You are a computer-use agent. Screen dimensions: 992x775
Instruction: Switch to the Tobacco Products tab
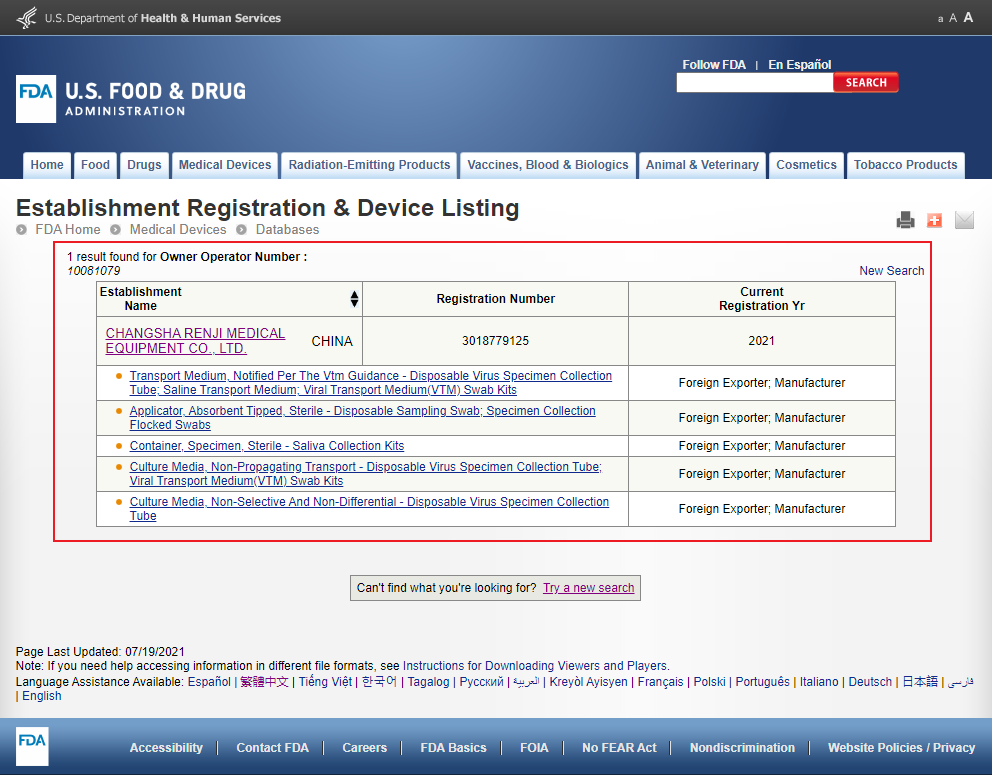tap(905, 165)
